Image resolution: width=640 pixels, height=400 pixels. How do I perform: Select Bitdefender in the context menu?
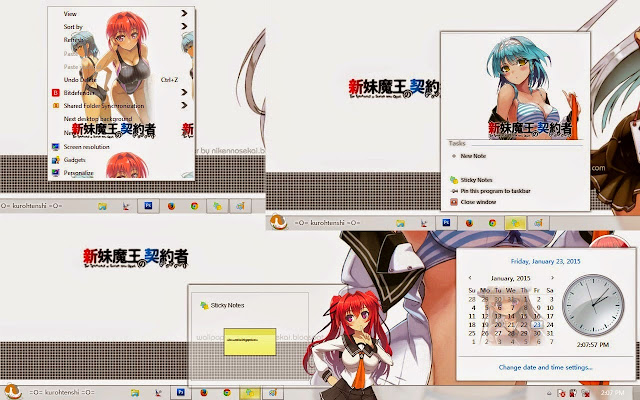coord(79,93)
